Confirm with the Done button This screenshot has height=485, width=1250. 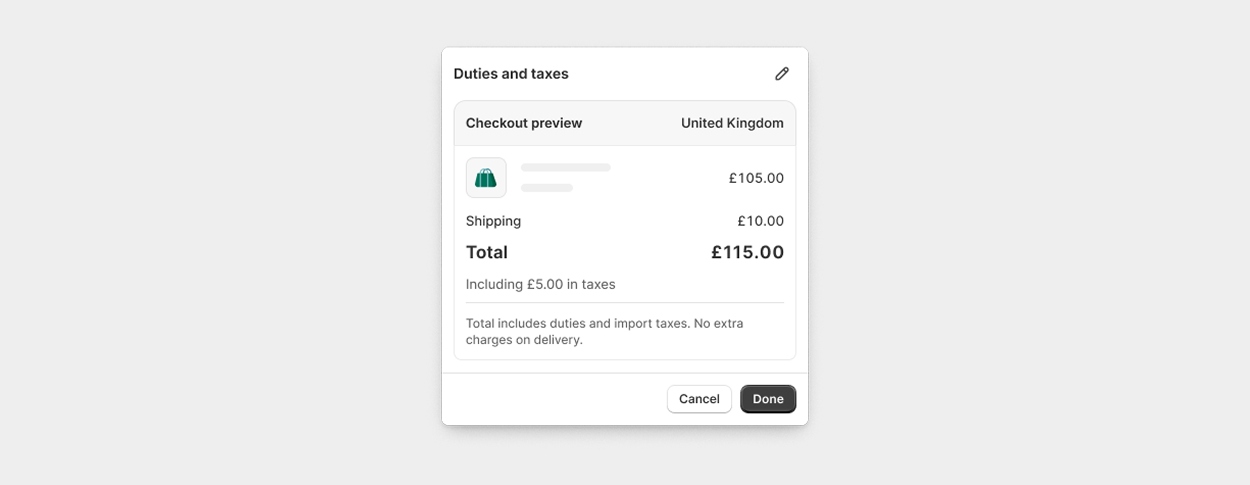click(768, 399)
